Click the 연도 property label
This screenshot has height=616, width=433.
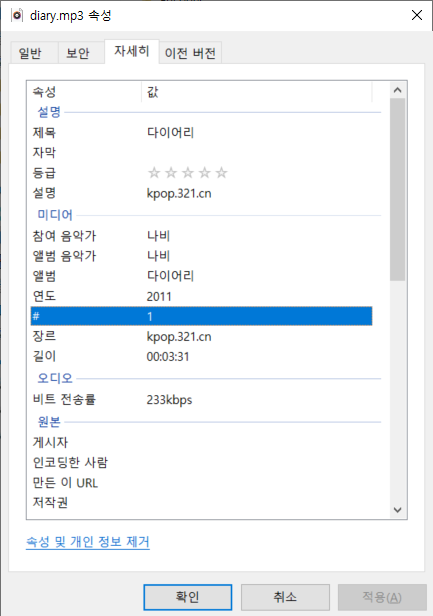(44, 296)
